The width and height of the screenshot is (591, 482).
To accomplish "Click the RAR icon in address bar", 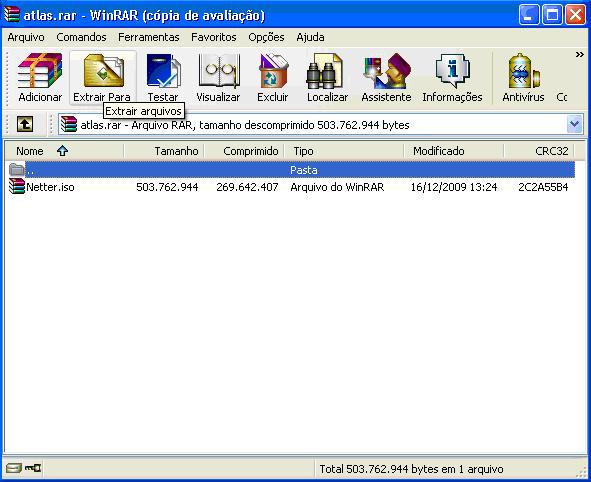I will [x=69, y=124].
